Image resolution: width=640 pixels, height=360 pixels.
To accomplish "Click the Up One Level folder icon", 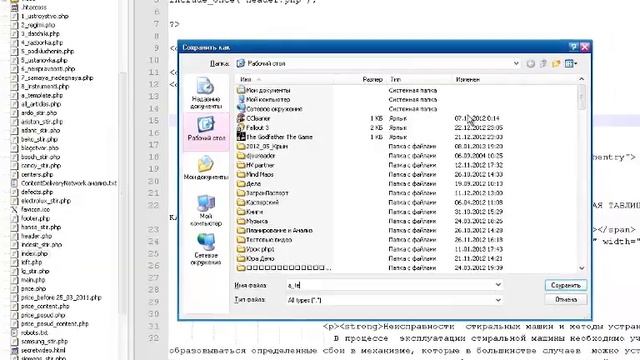I will pos(543,64).
